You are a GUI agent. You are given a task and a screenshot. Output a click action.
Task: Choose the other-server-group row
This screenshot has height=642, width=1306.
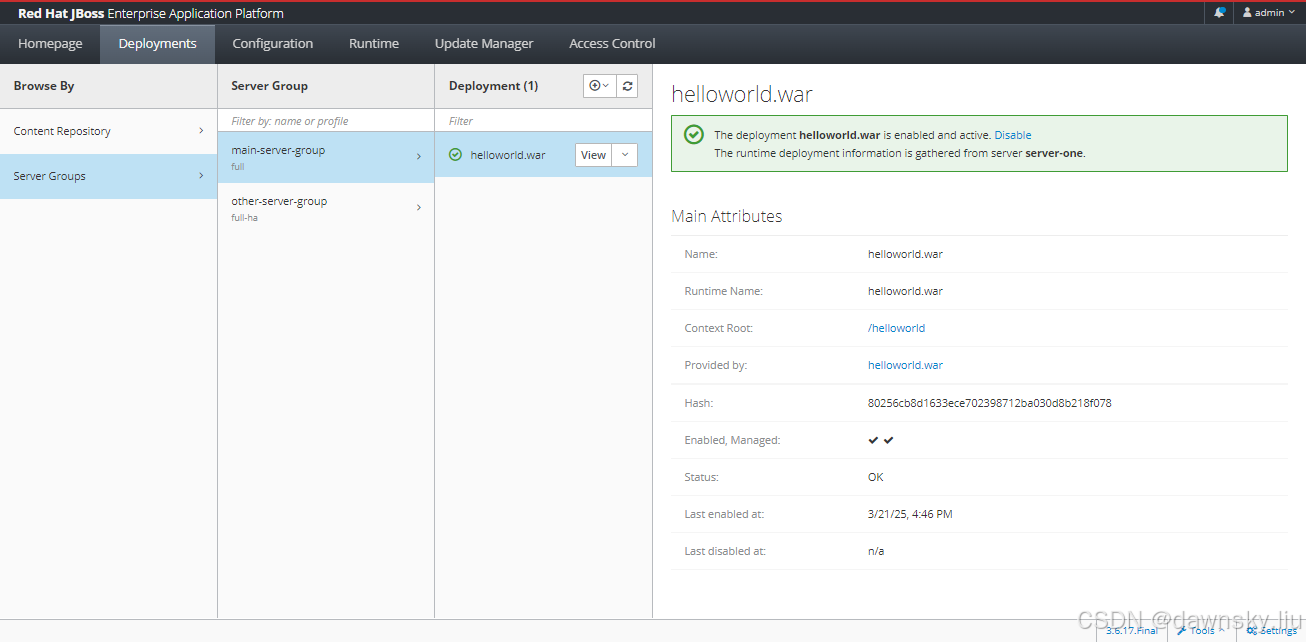[x=326, y=208]
